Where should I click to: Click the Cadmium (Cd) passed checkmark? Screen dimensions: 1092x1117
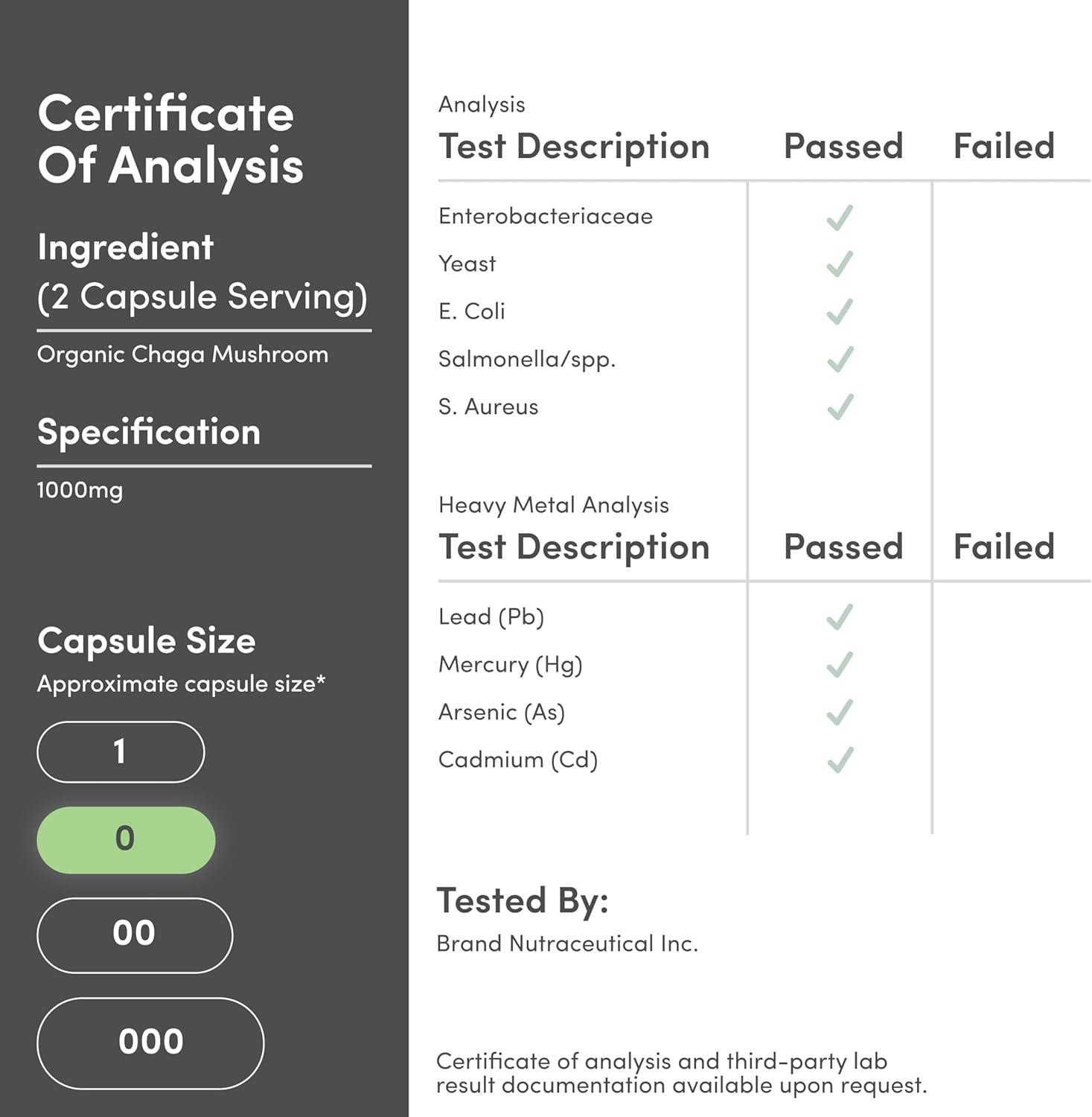pos(840,760)
